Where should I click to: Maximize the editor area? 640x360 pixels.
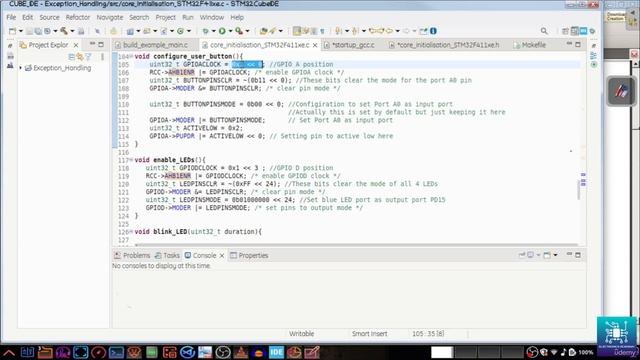pyautogui.click(x=578, y=44)
